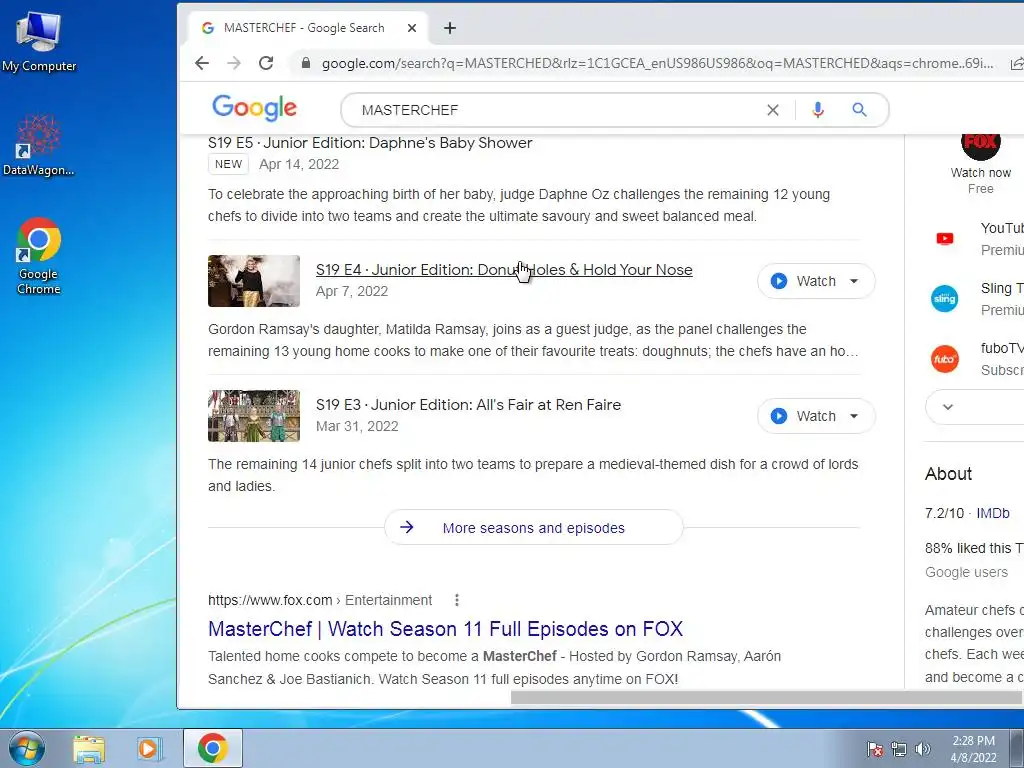The width and height of the screenshot is (1024, 768).
Task: Click the horizontal scrollbar of the page
Action: click(767, 697)
